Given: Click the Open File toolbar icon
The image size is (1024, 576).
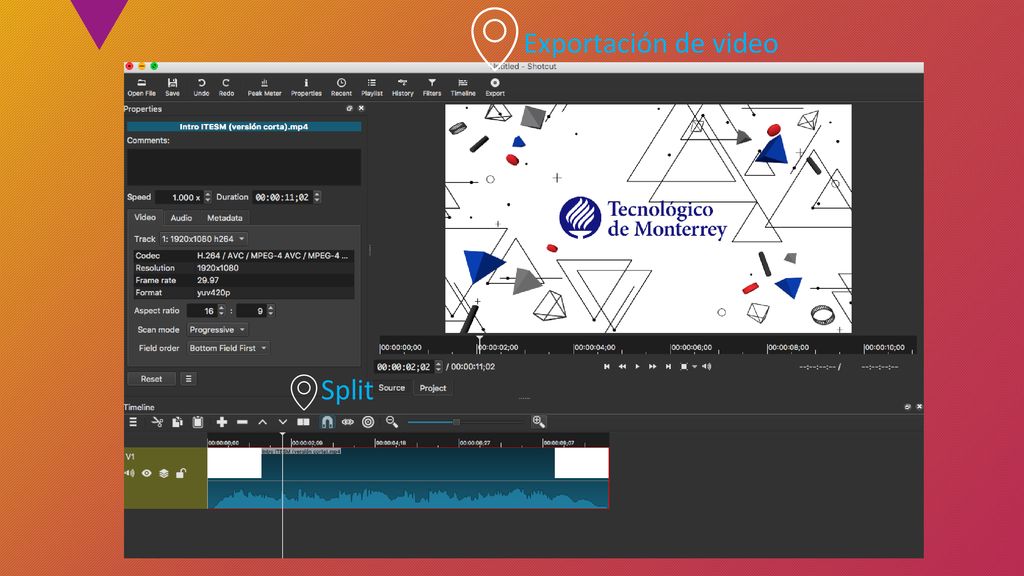Looking at the screenshot, I should [x=141, y=88].
